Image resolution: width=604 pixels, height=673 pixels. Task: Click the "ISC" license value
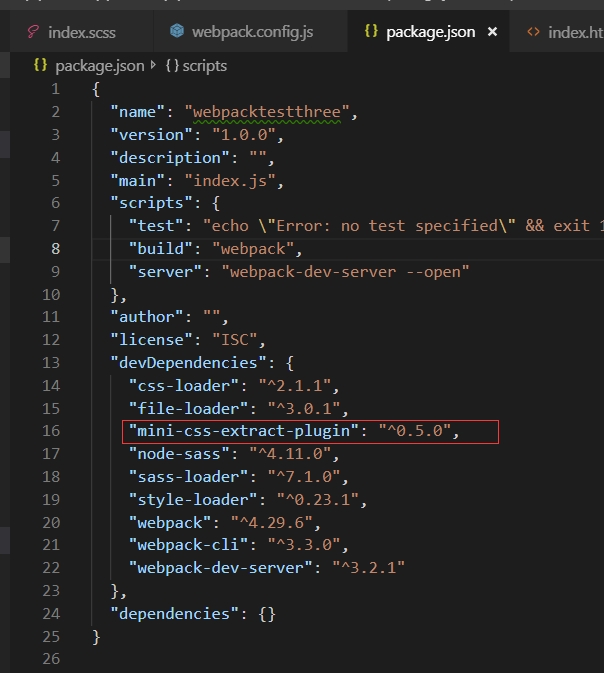235,340
